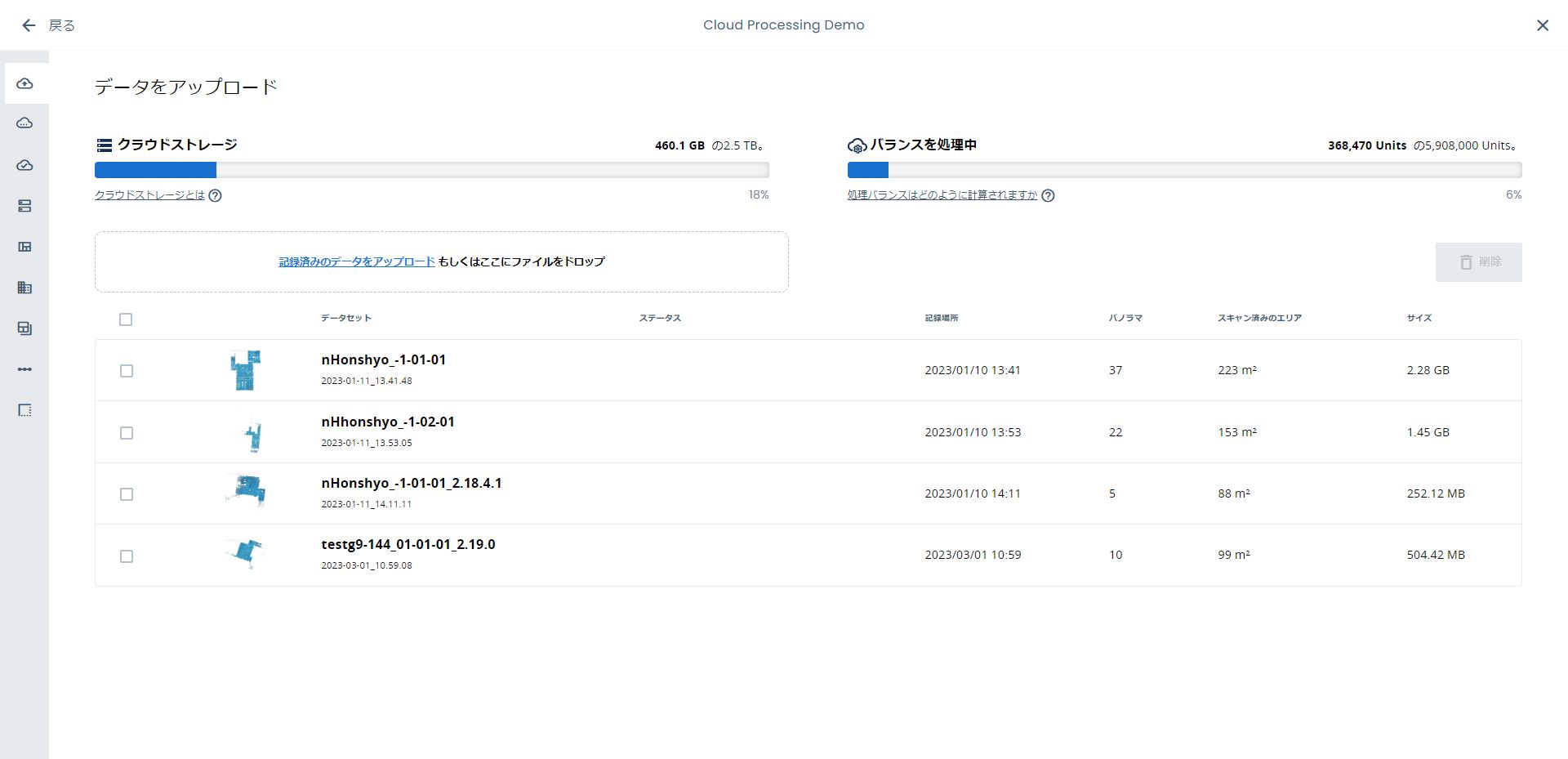Click the cloud storage usage progress bar
Screen dimensions: 1568x759
[x=432, y=170]
